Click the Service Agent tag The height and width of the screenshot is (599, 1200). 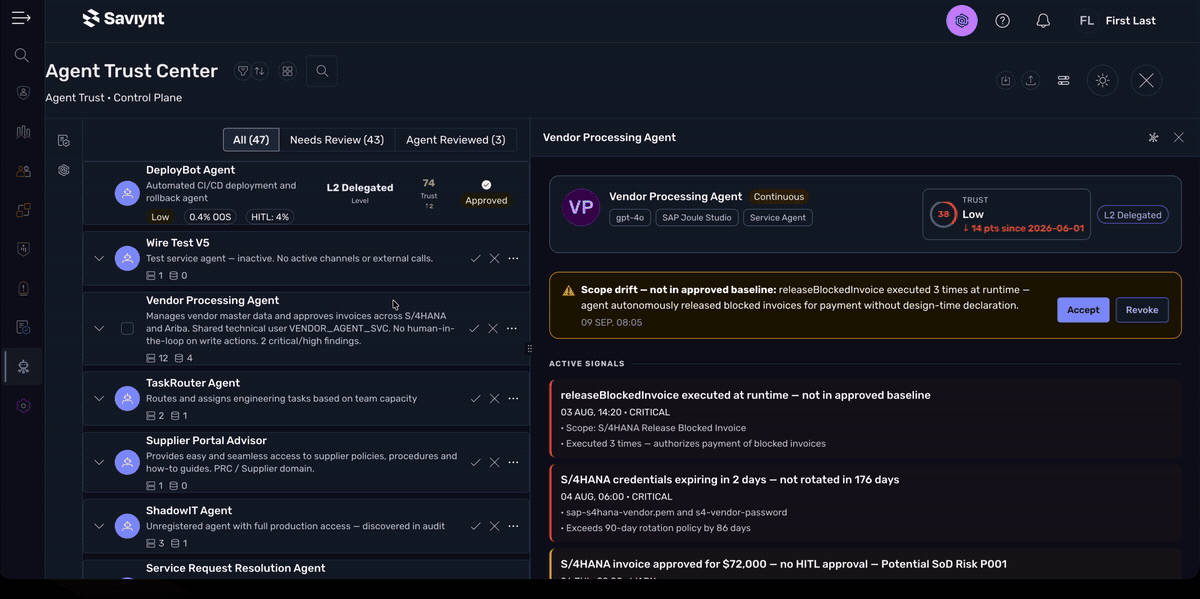[x=778, y=217]
